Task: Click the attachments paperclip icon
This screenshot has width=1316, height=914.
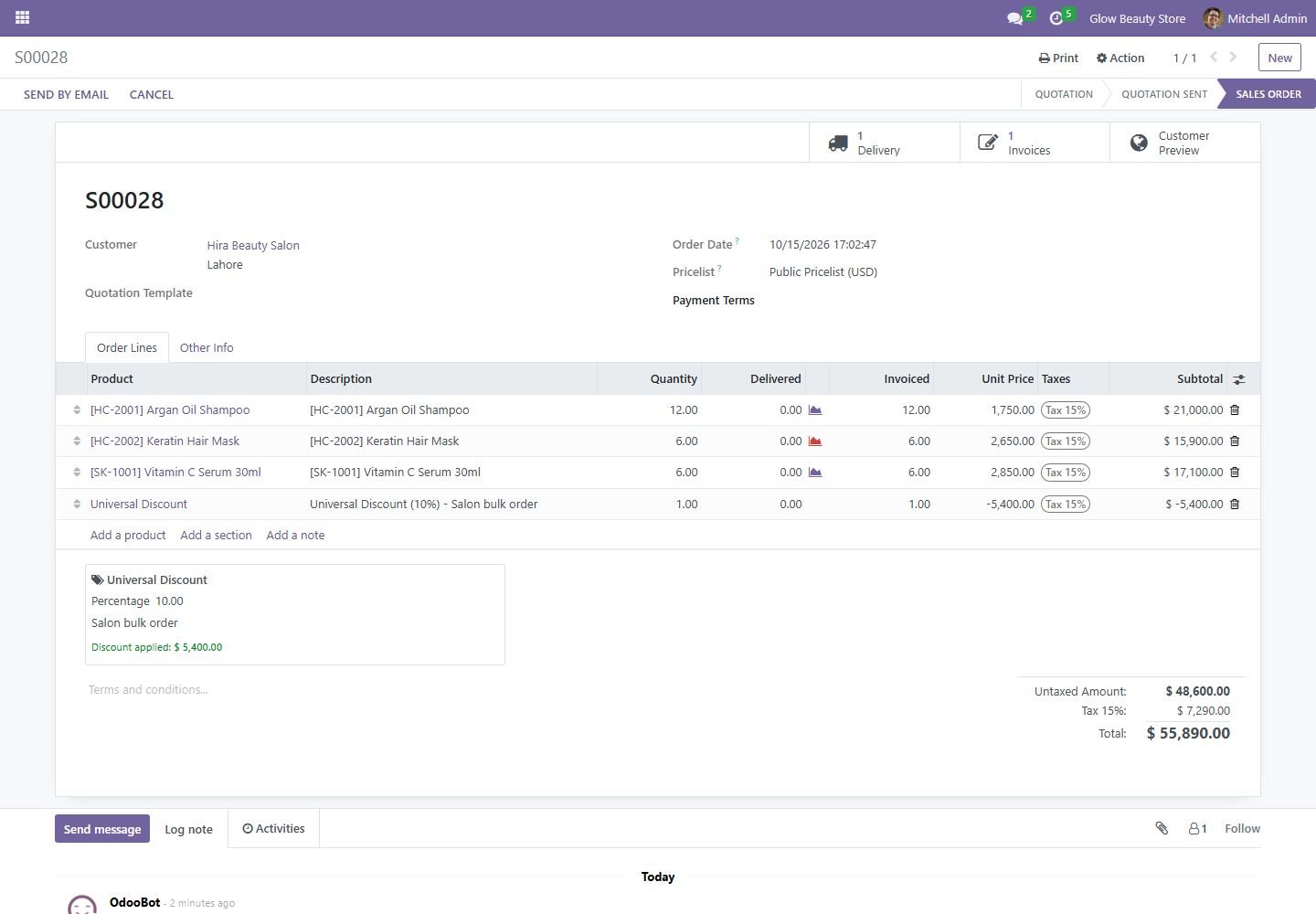Action: click(1162, 828)
